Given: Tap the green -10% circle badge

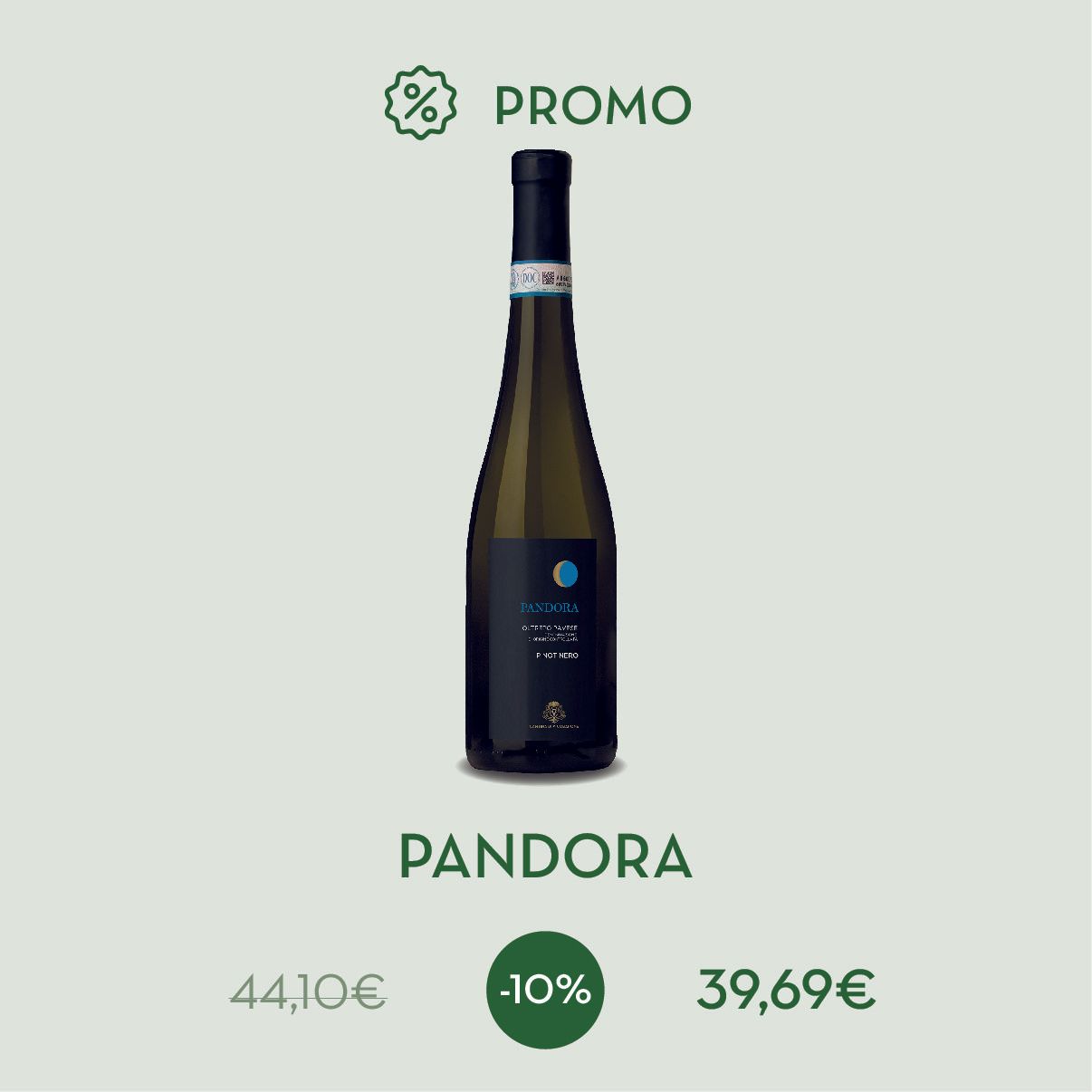Looking at the screenshot, I should tap(545, 990).
